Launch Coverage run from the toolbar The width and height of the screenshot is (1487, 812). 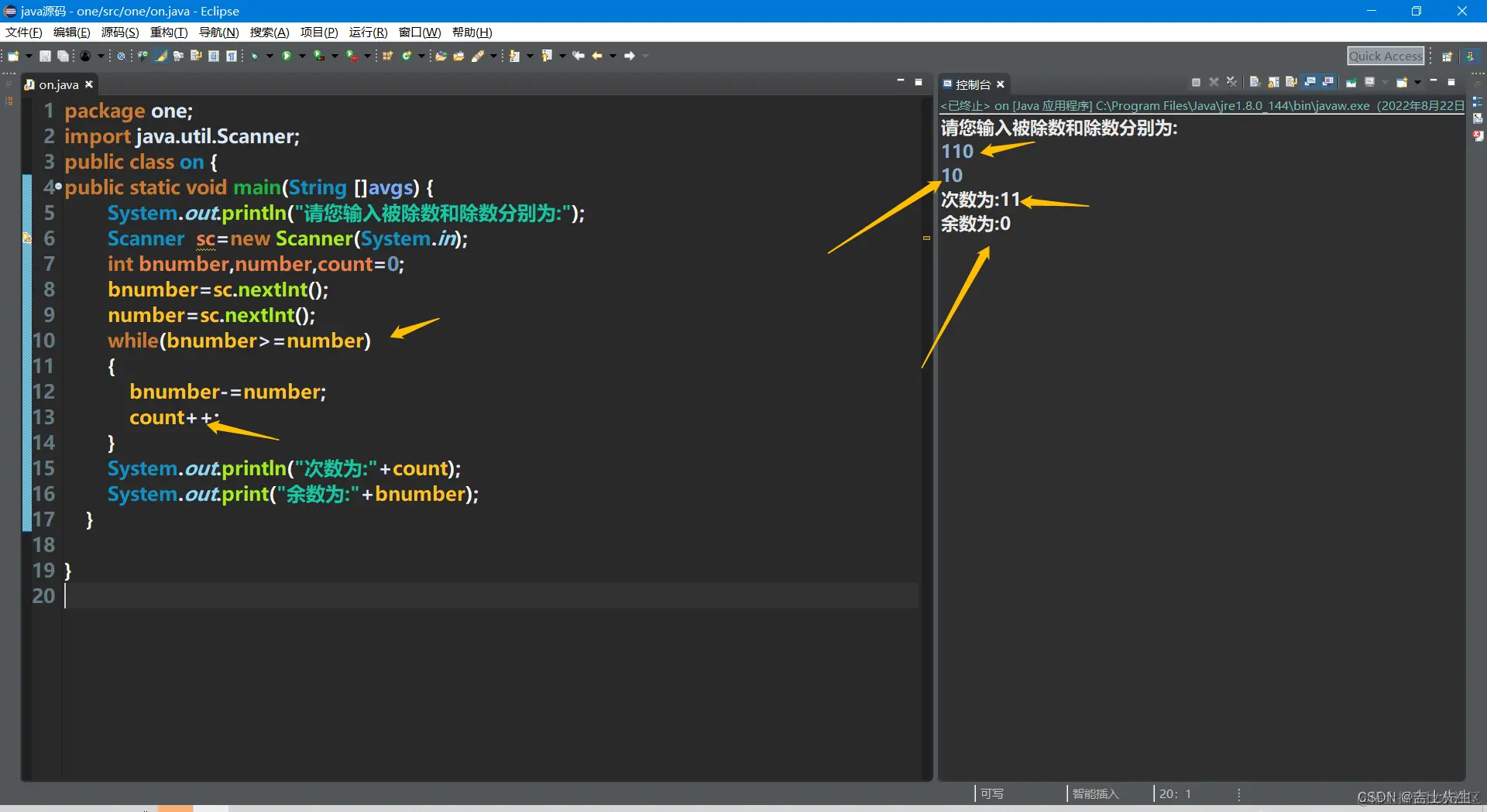click(319, 56)
